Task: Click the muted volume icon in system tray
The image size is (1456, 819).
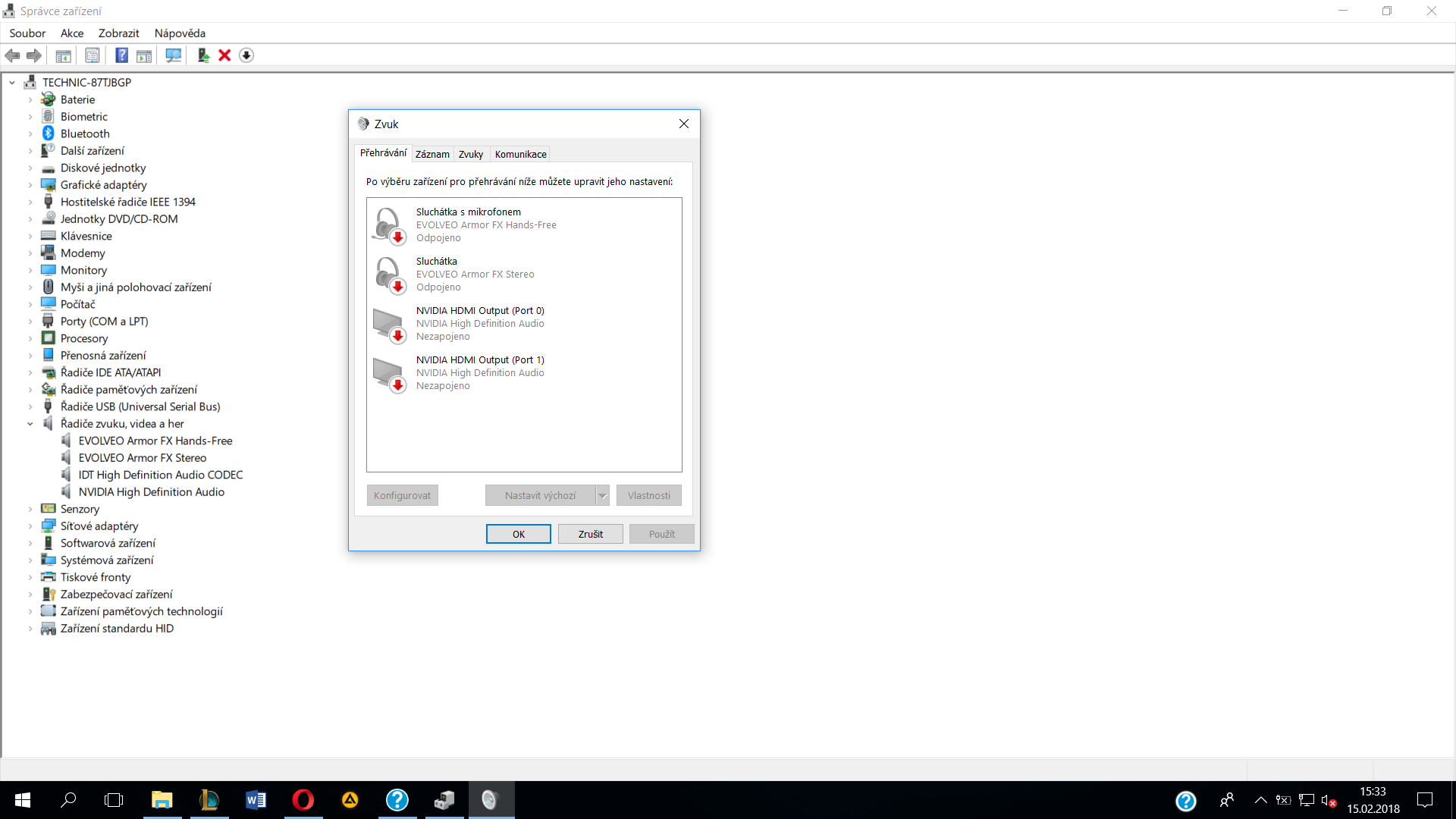Action: pyautogui.click(x=1329, y=800)
